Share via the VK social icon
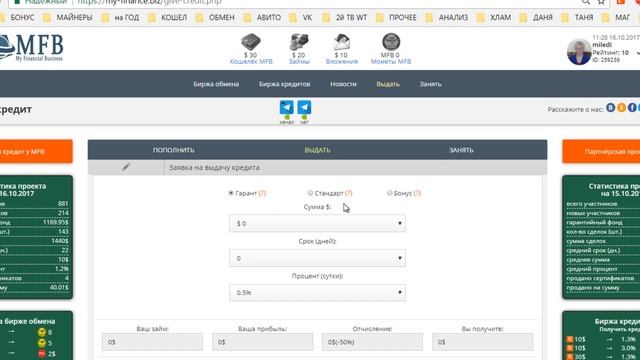The width and height of the screenshot is (640, 360). (611, 108)
